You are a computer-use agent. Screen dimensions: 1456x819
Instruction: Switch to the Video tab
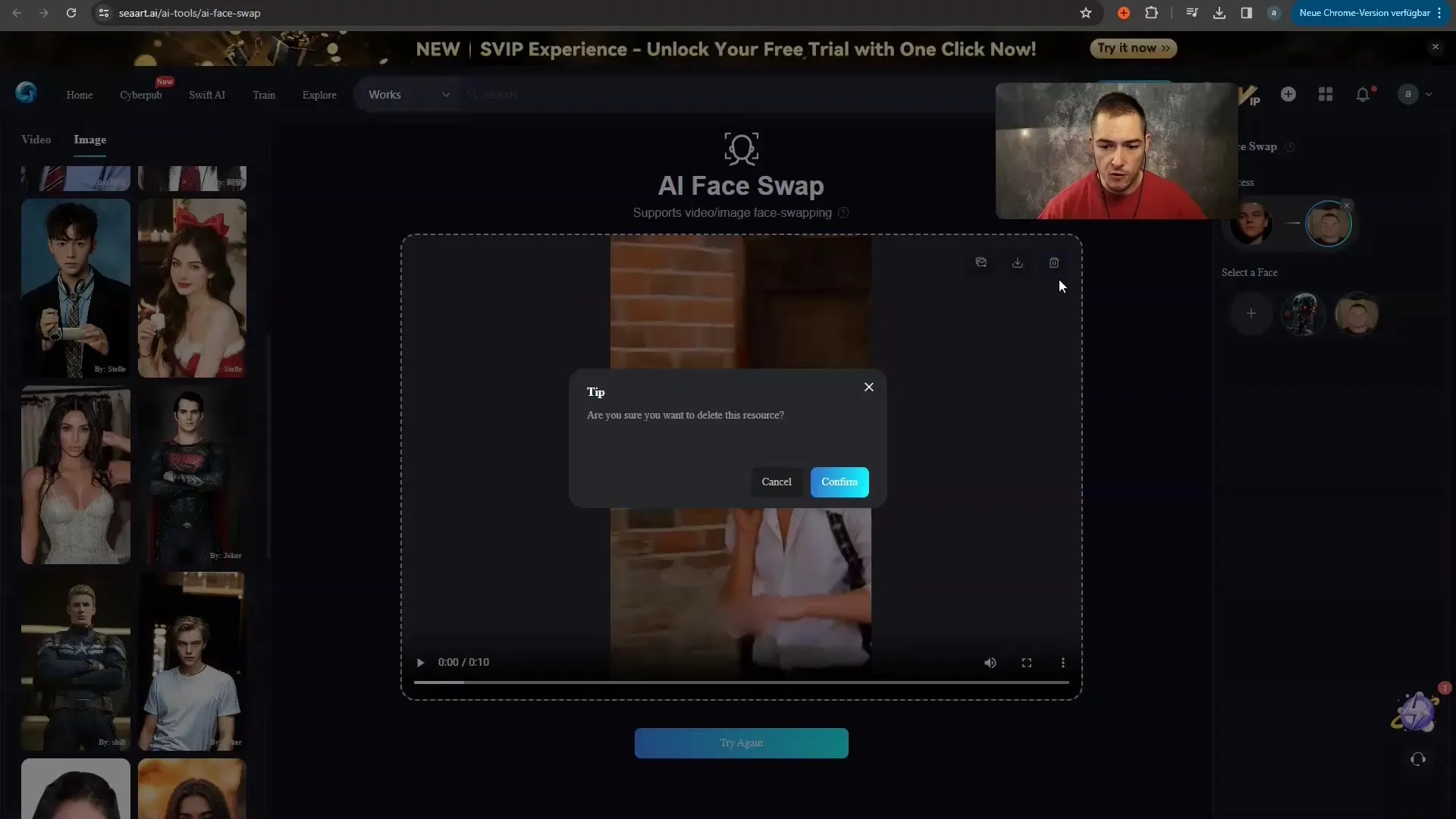click(36, 139)
